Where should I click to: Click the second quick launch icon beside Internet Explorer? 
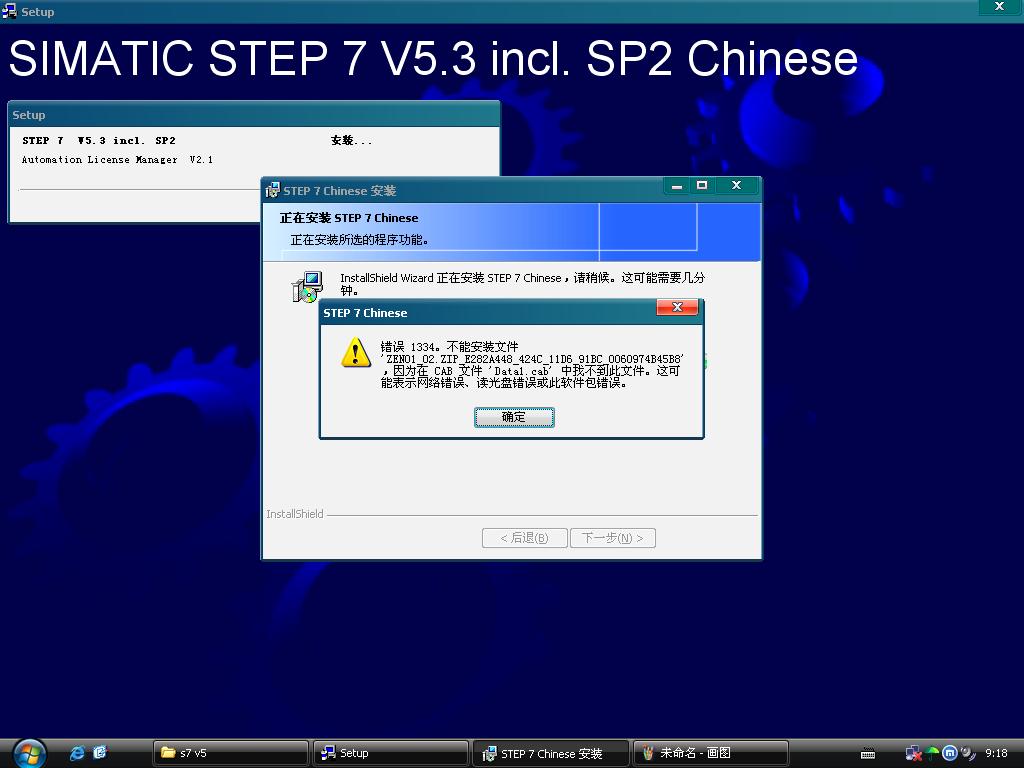click(100, 753)
